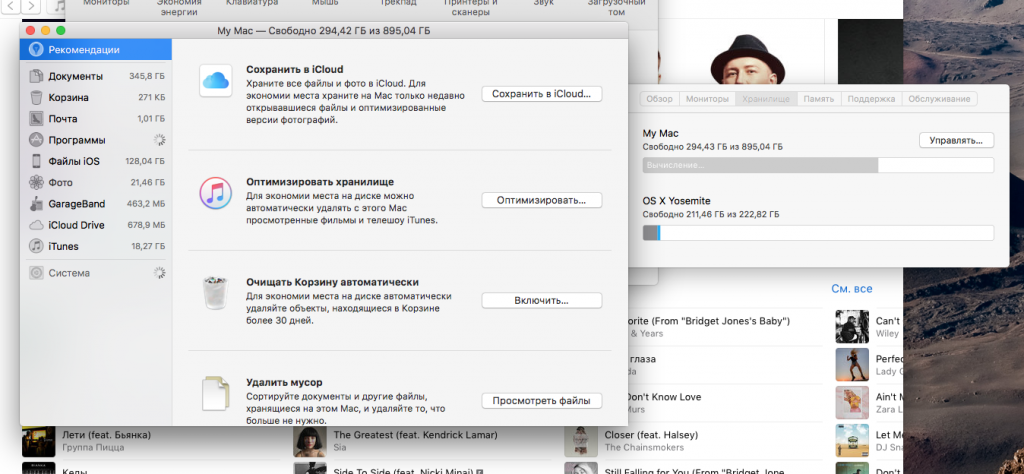The image size is (1024, 474).
Task: Click the iTunes music note icon
Action: point(216,193)
